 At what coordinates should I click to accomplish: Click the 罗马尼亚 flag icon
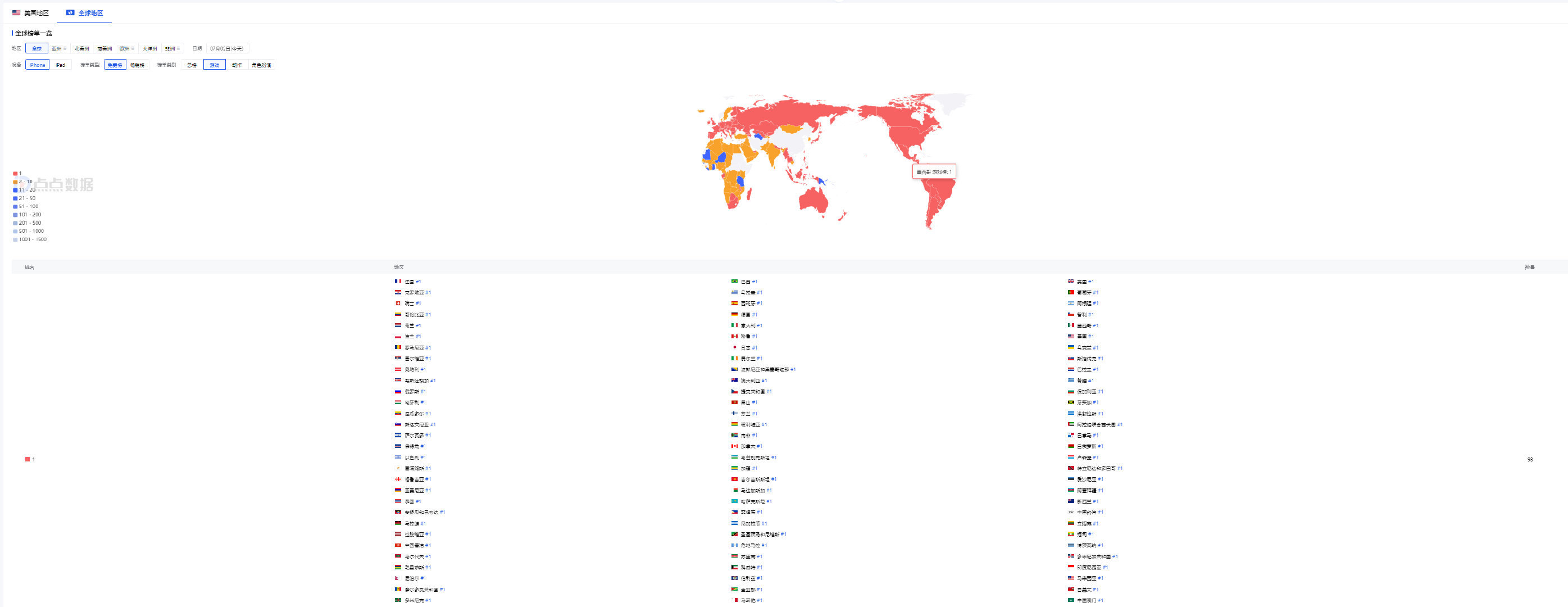pos(398,347)
